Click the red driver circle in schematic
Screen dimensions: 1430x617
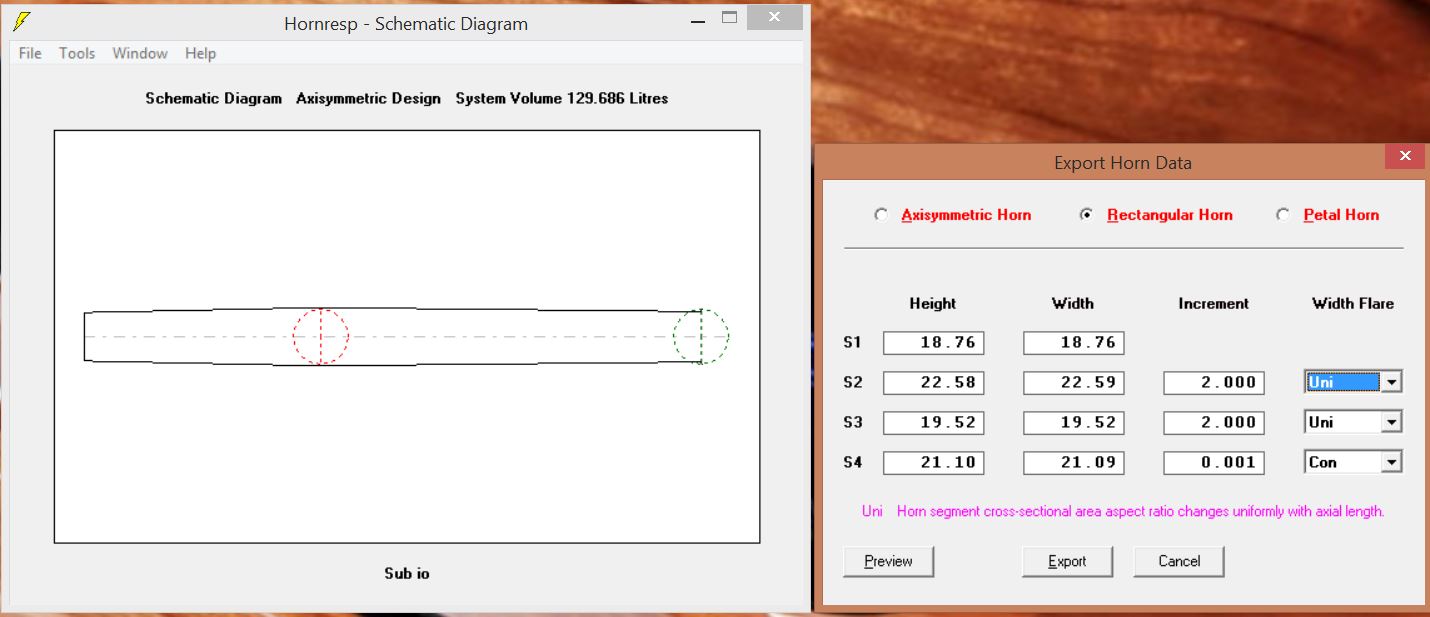(x=320, y=336)
